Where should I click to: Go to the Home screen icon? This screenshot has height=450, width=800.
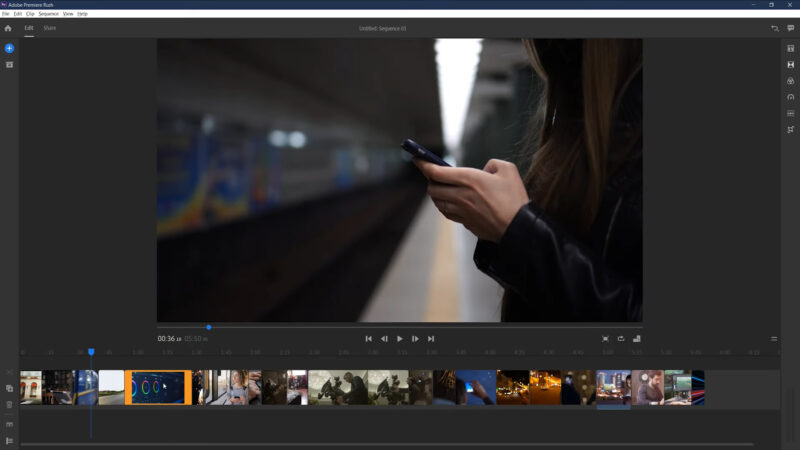[9, 28]
